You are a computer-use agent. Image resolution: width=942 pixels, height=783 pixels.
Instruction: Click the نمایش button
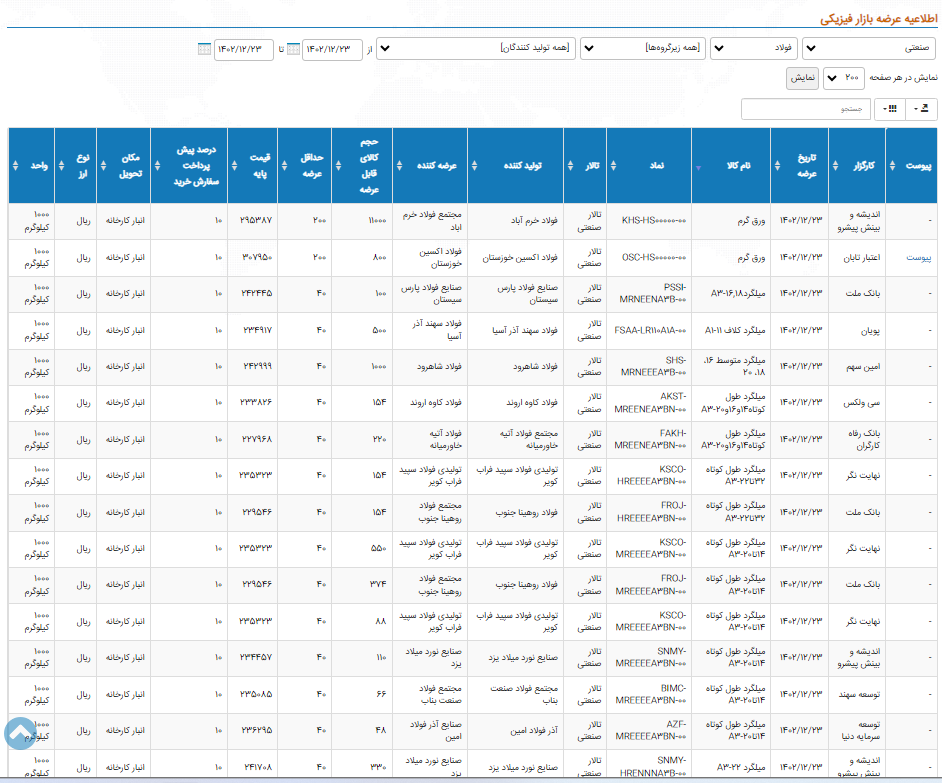point(803,78)
